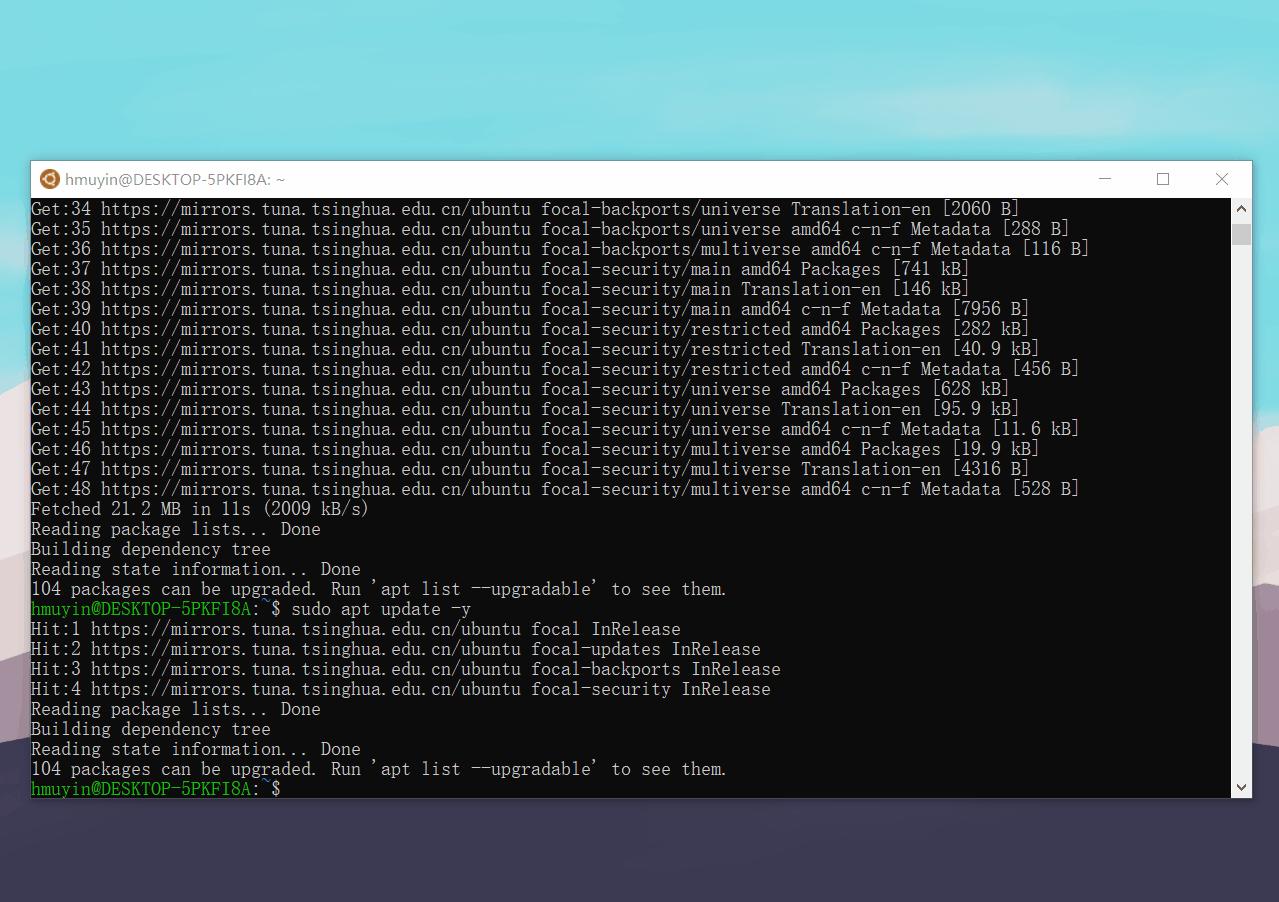Screen dimensions: 1279x902
Task: Click the Get:39 focal-security/main Metadata line
Action: coord(530,309)
